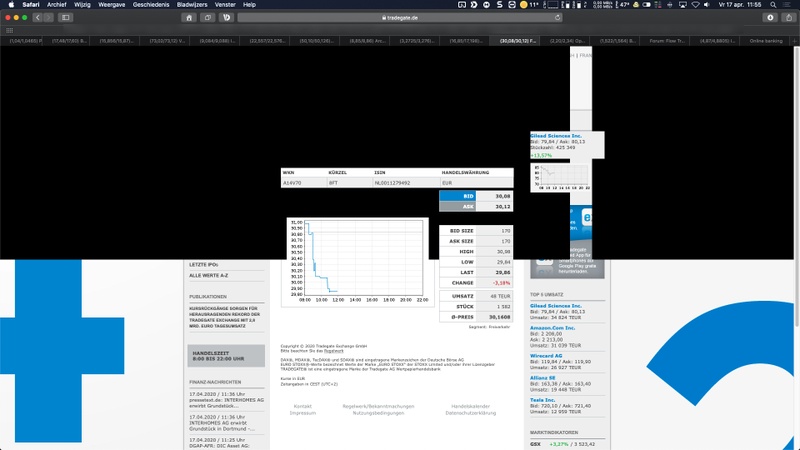
Task: Open the Bladwijzers menu
Action: (x=192, y=5)
